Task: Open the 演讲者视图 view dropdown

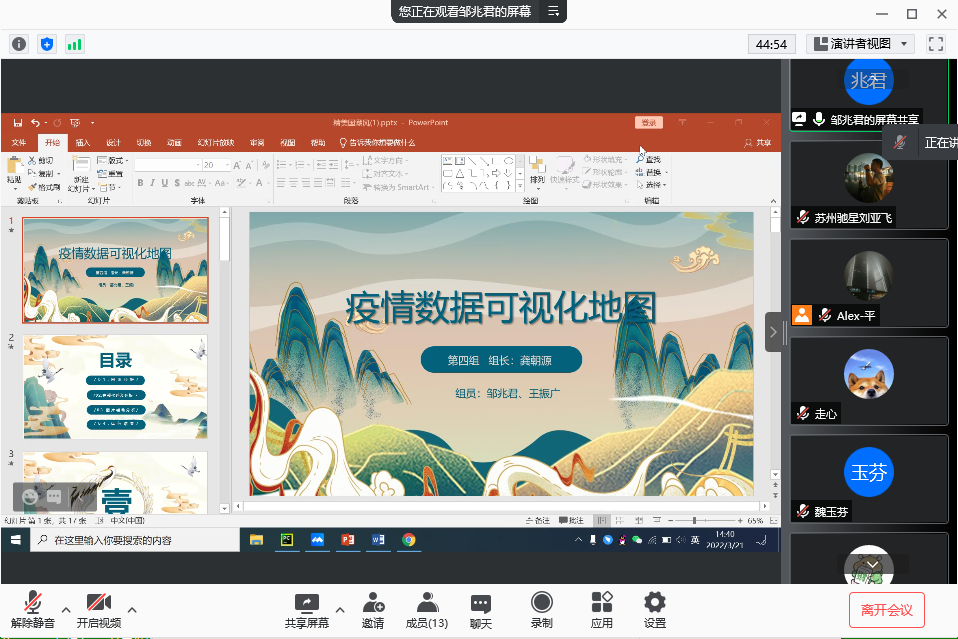Action: (861, 44)
